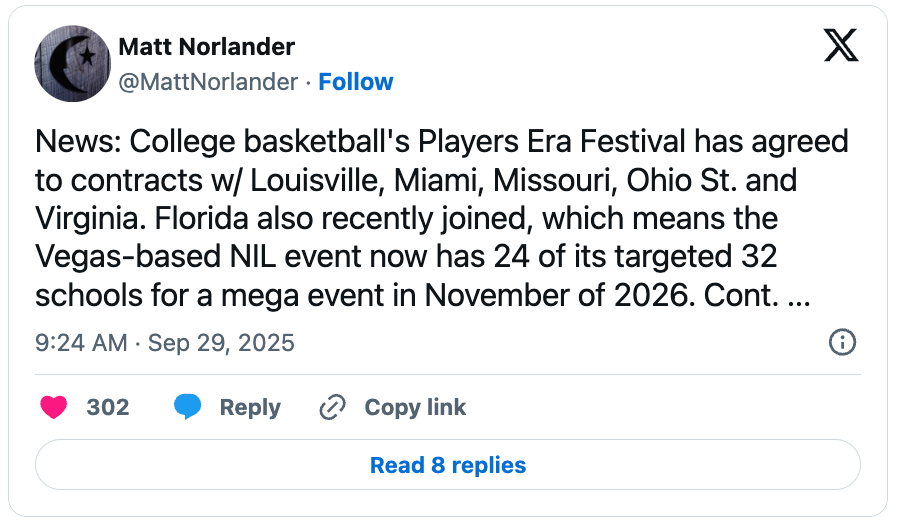Image resolution: width=898 pixels, height=528 pixels.
Task: Click the Sep 29, 2025 date
Action: 221,343
